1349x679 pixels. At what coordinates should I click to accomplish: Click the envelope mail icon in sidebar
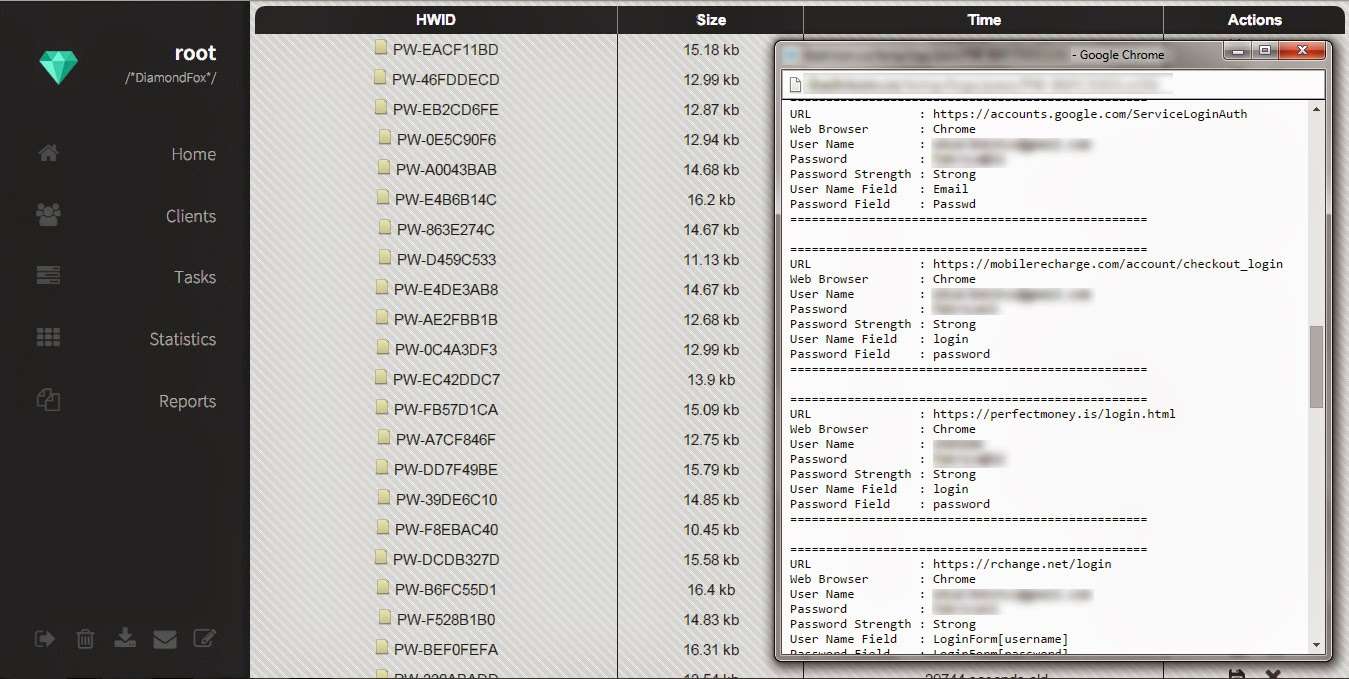(164, 638)
